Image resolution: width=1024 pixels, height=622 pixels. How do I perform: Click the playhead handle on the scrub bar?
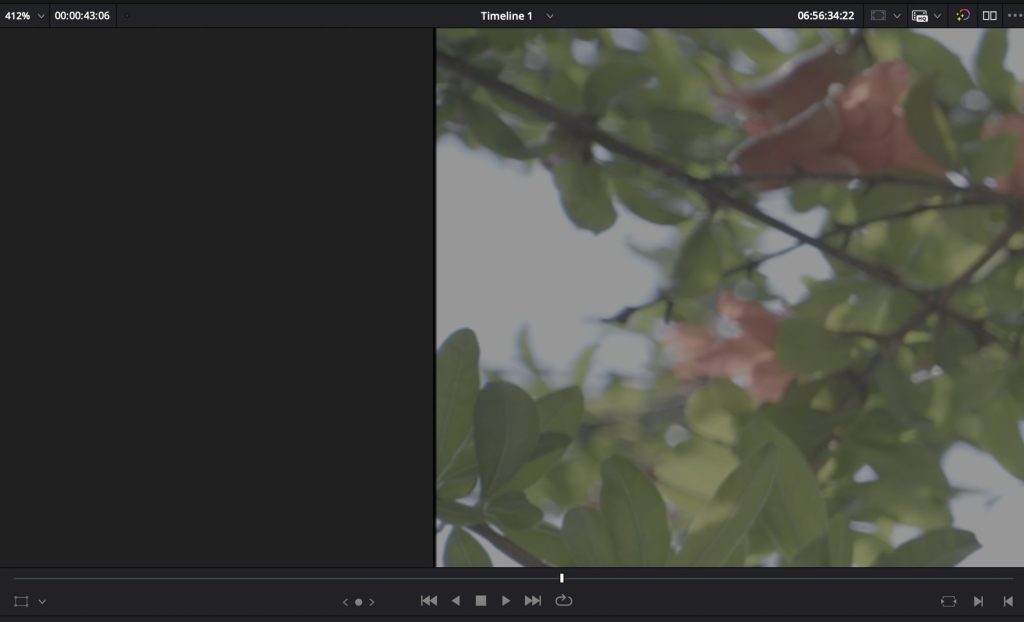tap(562, 578)
